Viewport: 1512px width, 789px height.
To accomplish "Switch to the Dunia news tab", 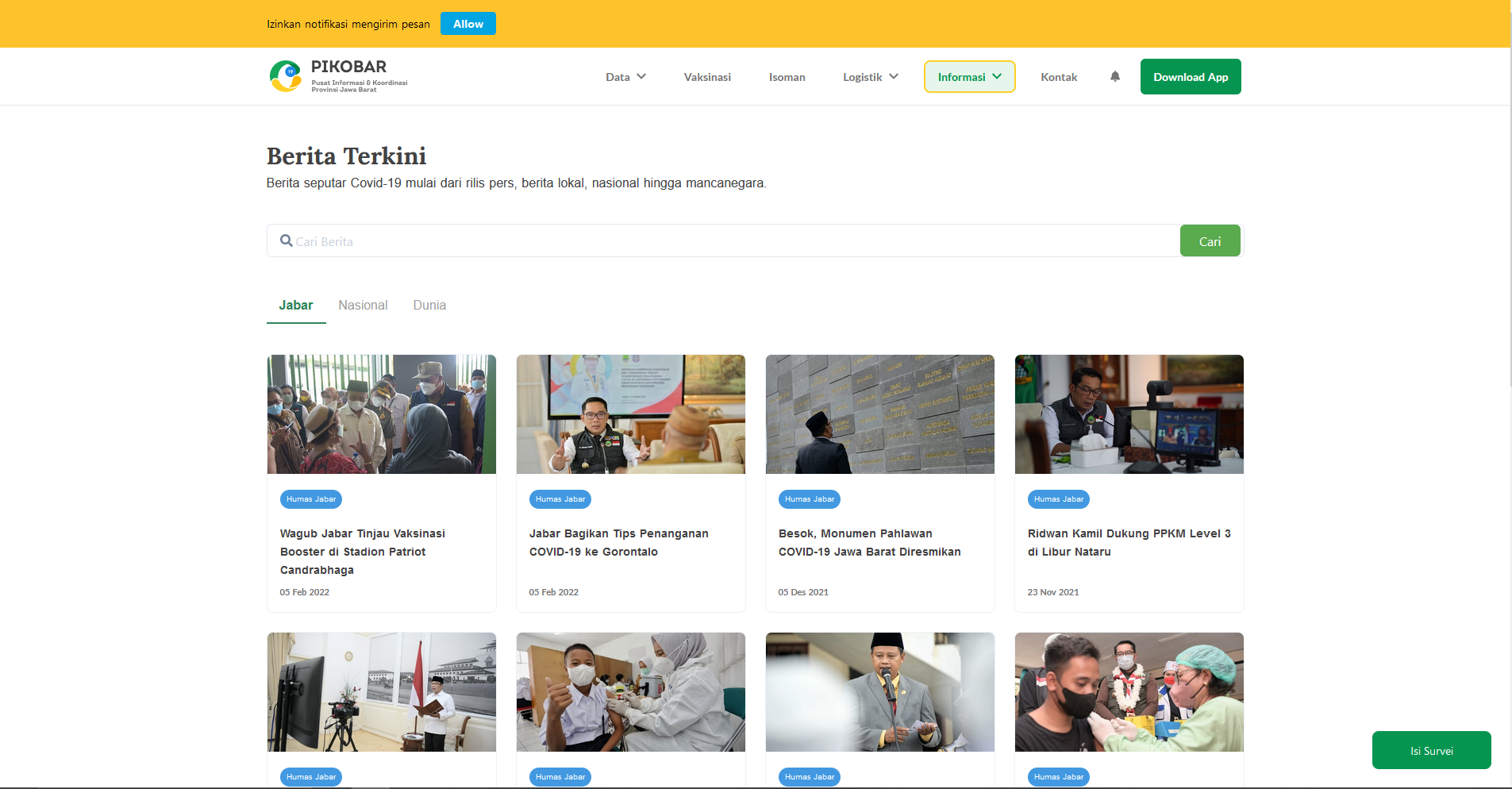I will [x=429, y=306].
